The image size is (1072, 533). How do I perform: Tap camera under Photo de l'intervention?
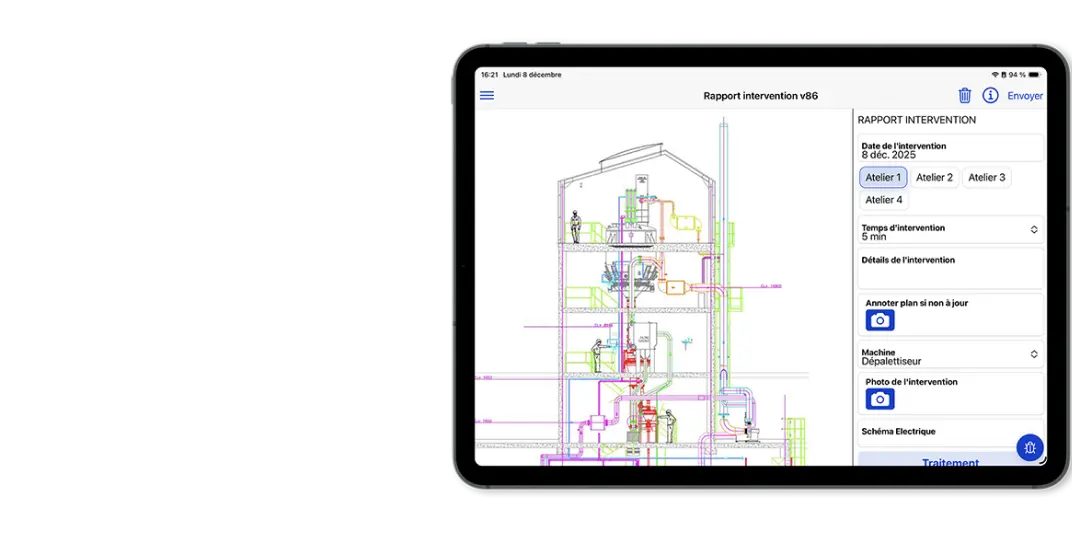tap(880, 399)
